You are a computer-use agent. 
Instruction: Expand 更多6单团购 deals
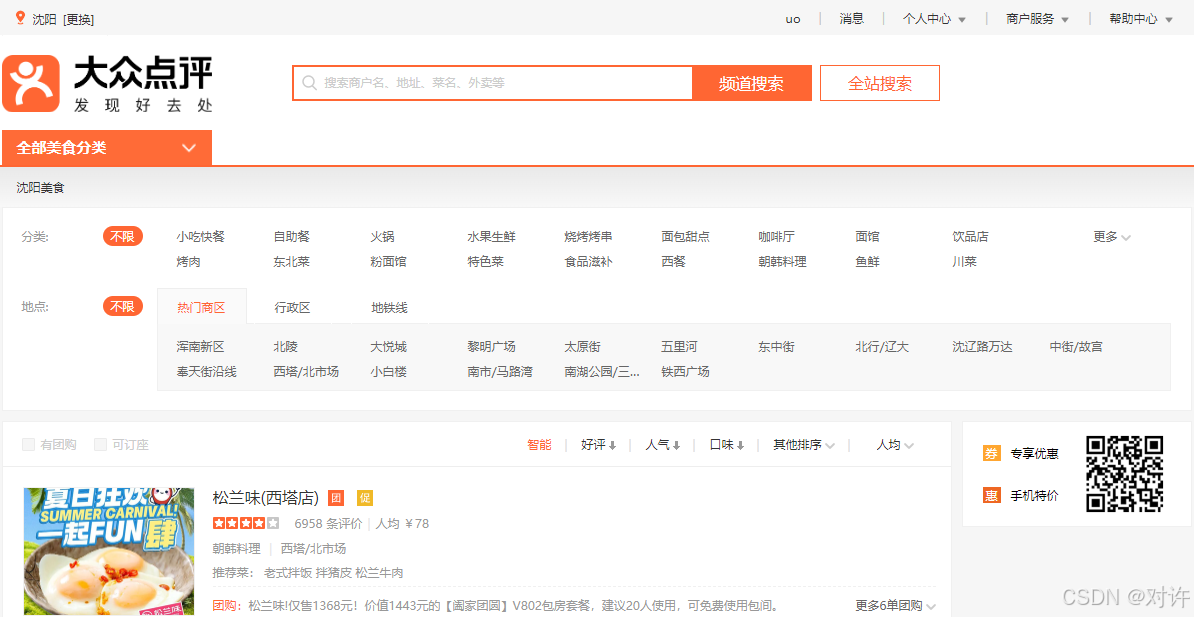pos(896,606)
